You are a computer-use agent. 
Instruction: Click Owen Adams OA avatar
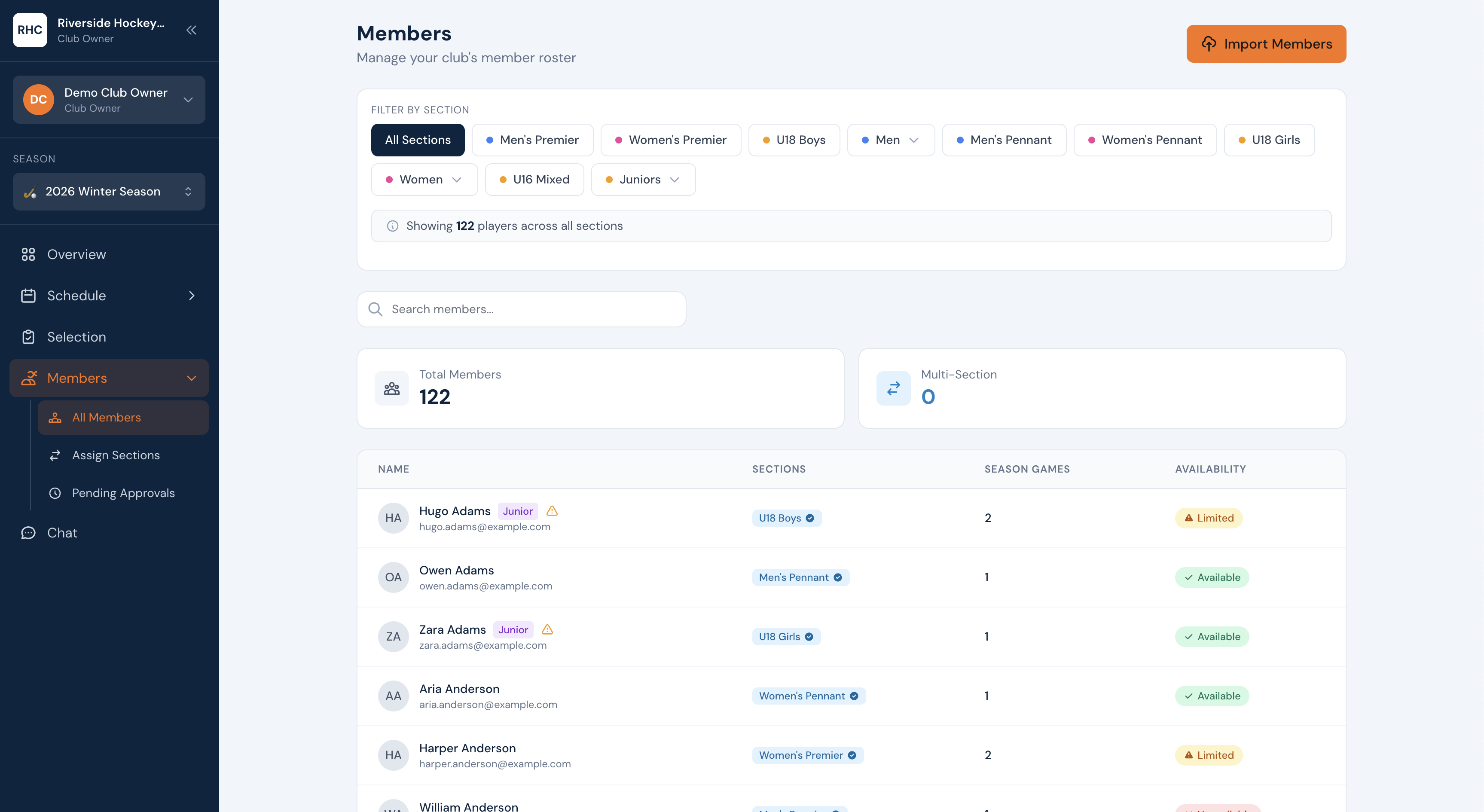pos(394,577)
